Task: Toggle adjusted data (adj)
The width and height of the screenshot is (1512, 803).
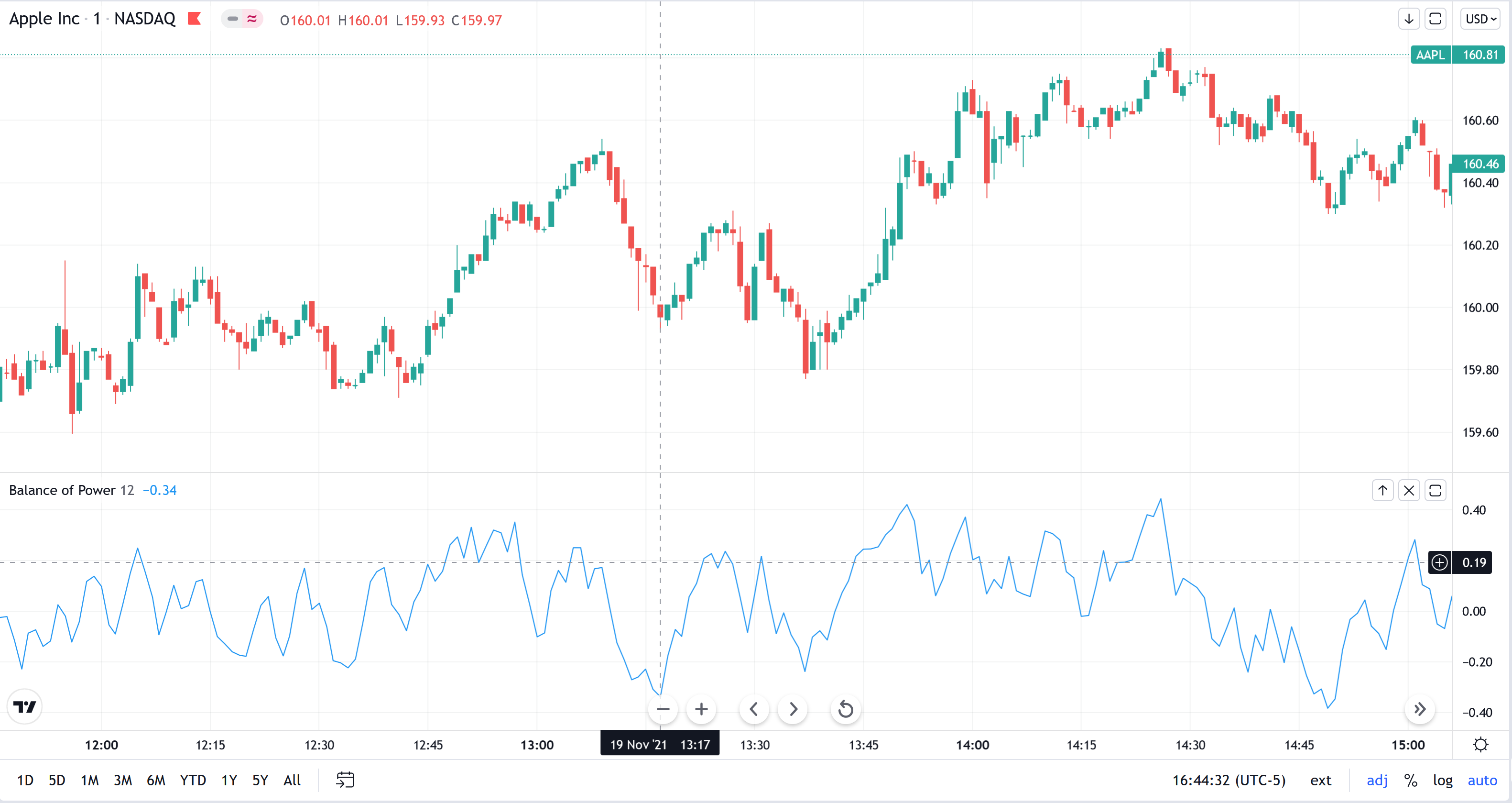Action: click(1377, 780)
